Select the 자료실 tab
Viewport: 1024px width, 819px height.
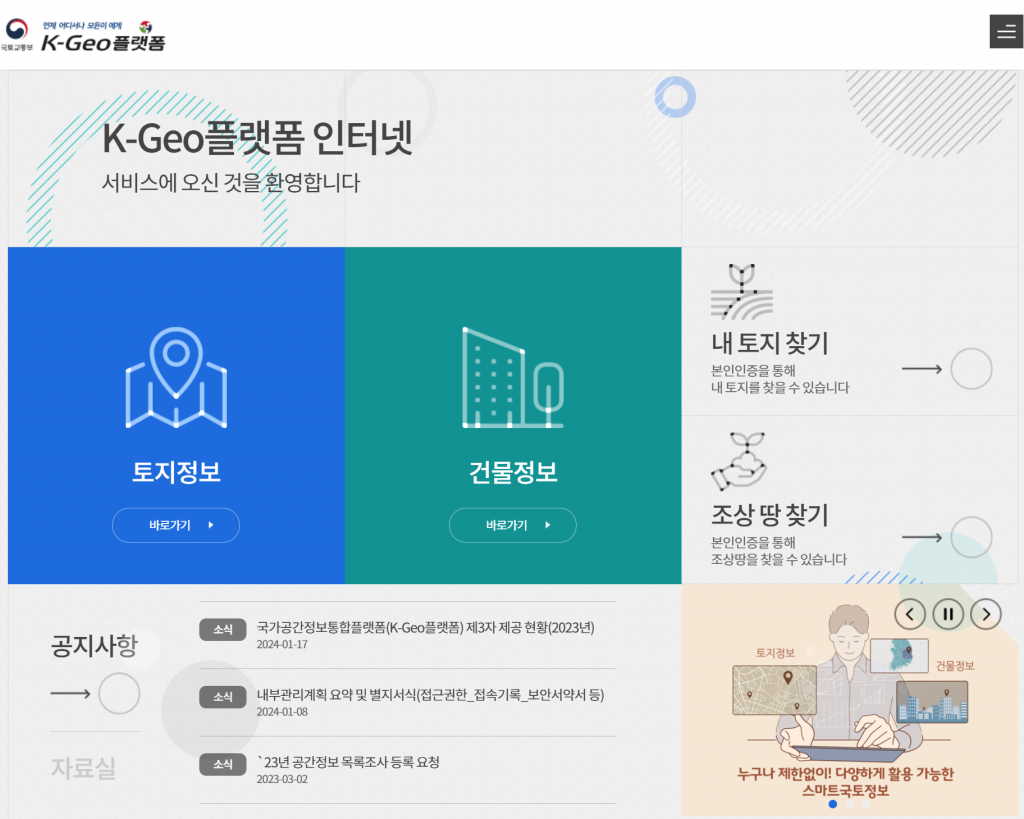[x=83, y=768]
